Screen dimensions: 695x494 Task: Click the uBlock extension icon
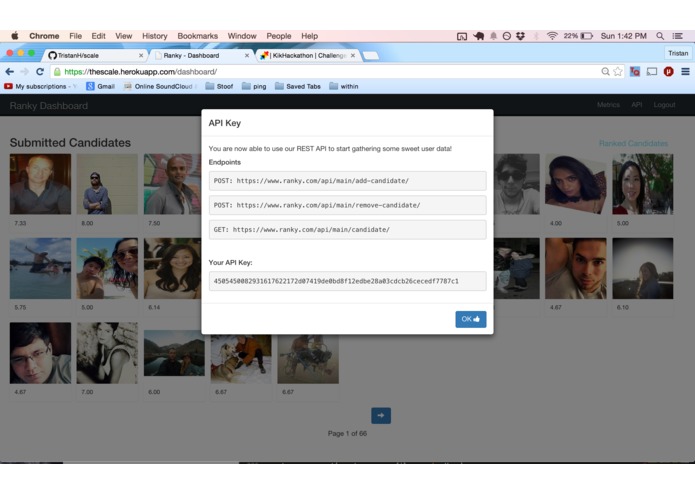coord(668,71)
